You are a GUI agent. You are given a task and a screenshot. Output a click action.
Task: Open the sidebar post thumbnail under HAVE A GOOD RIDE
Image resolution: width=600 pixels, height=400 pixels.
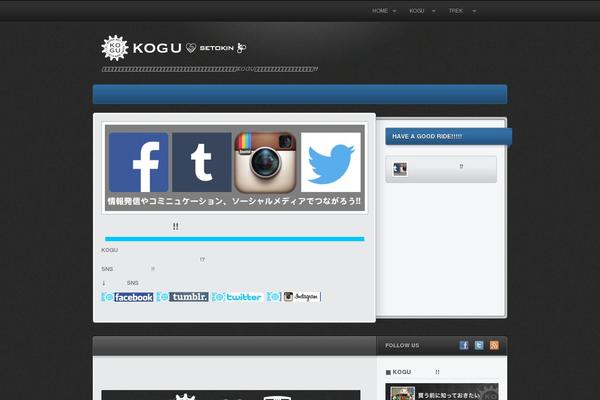tap(400, 169)
